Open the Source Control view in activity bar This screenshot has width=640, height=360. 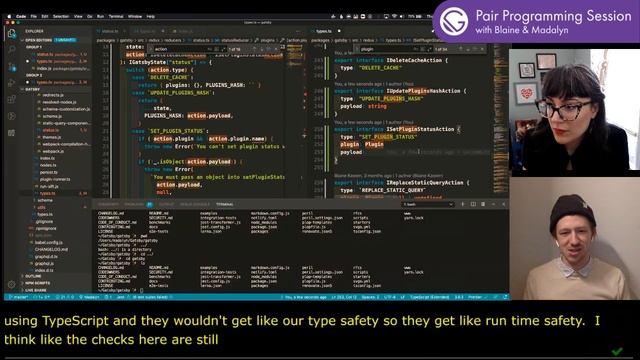click(12, 67)
